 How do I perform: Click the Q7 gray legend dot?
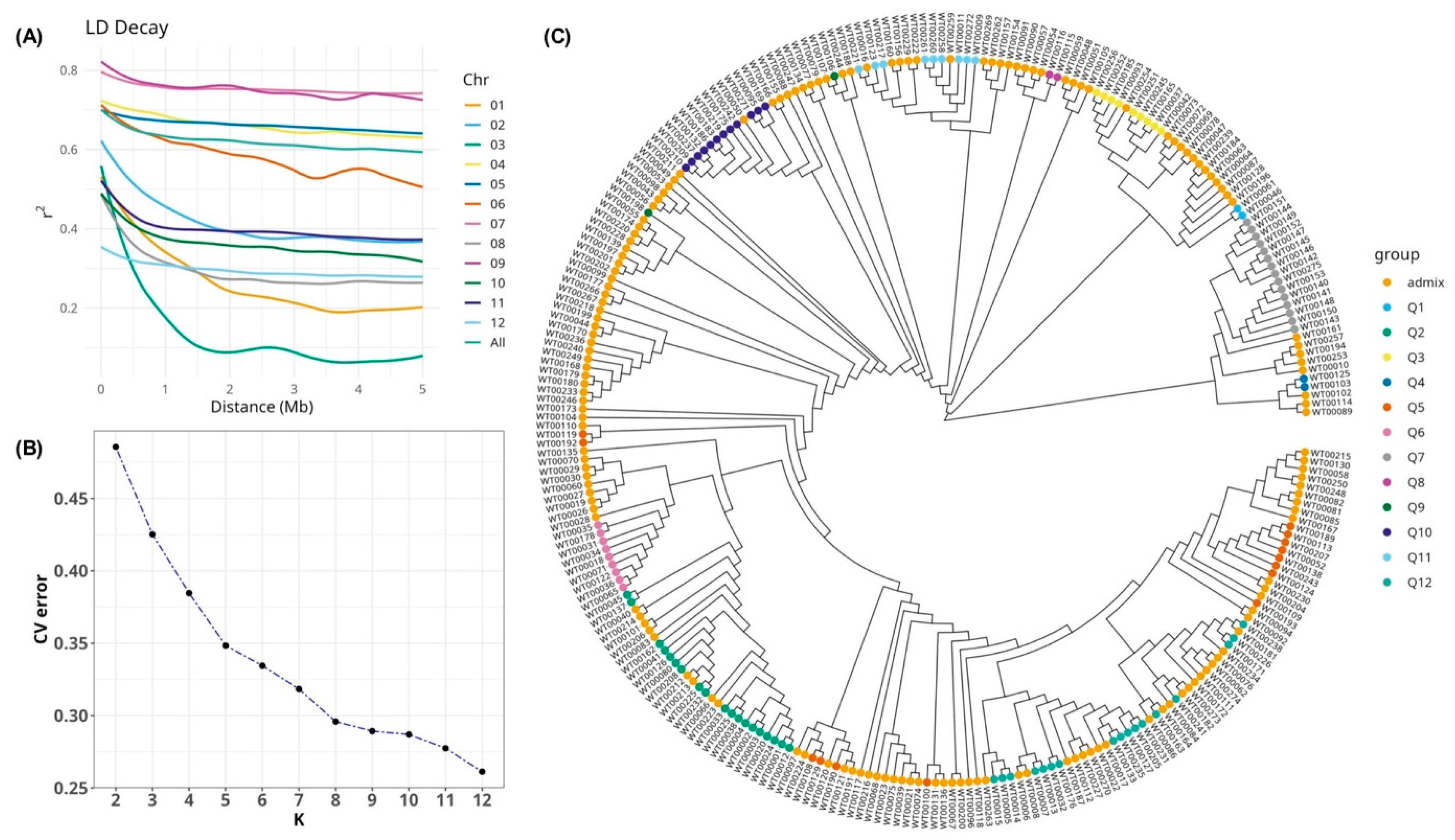(x=1387, y=457)
